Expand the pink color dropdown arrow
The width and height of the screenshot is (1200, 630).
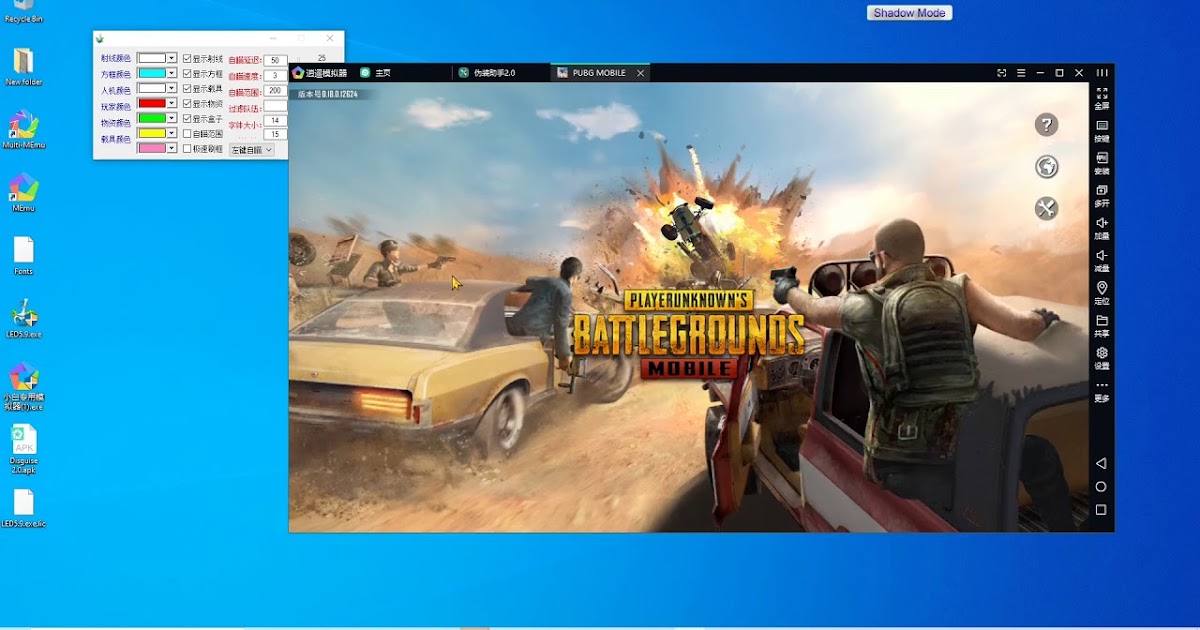172,148
